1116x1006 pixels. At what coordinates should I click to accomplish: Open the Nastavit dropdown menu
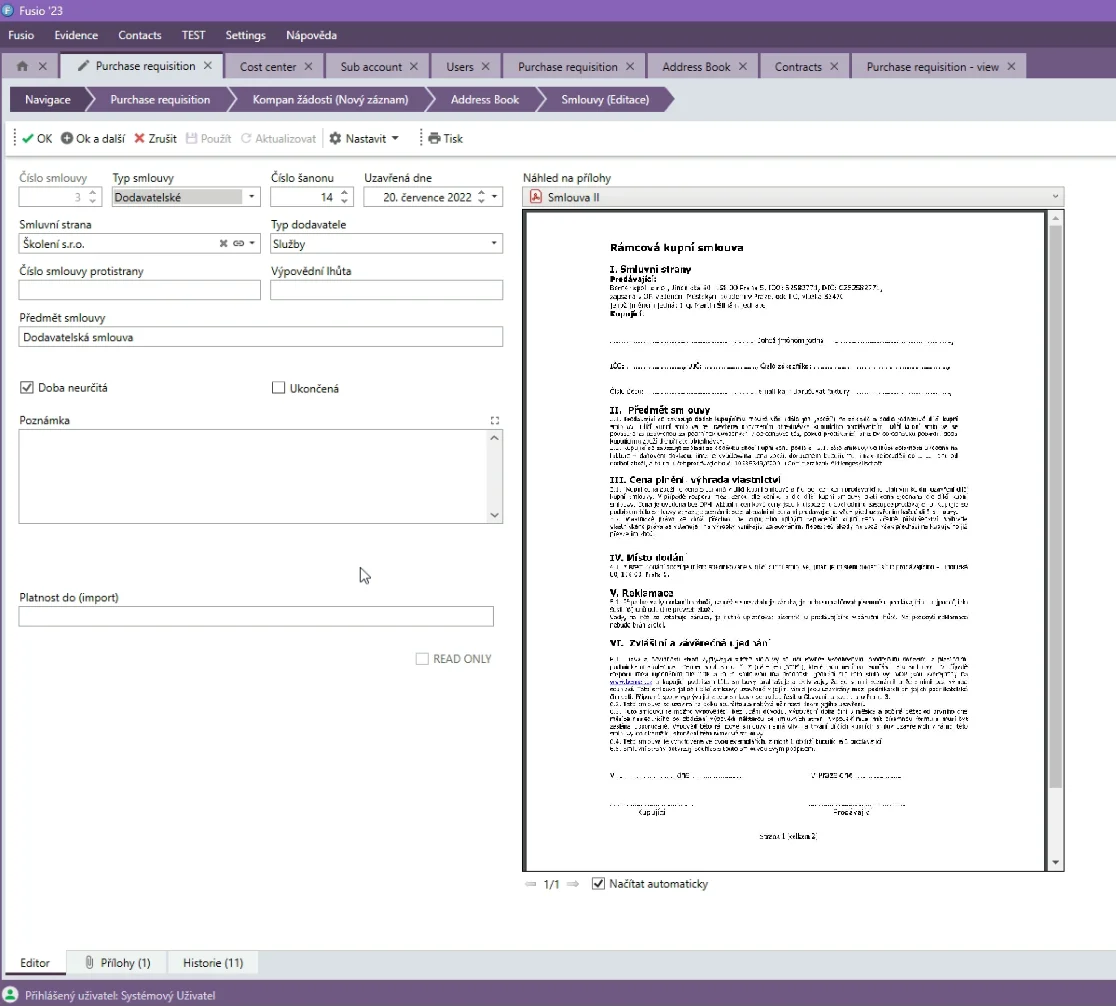click(364, 139)
